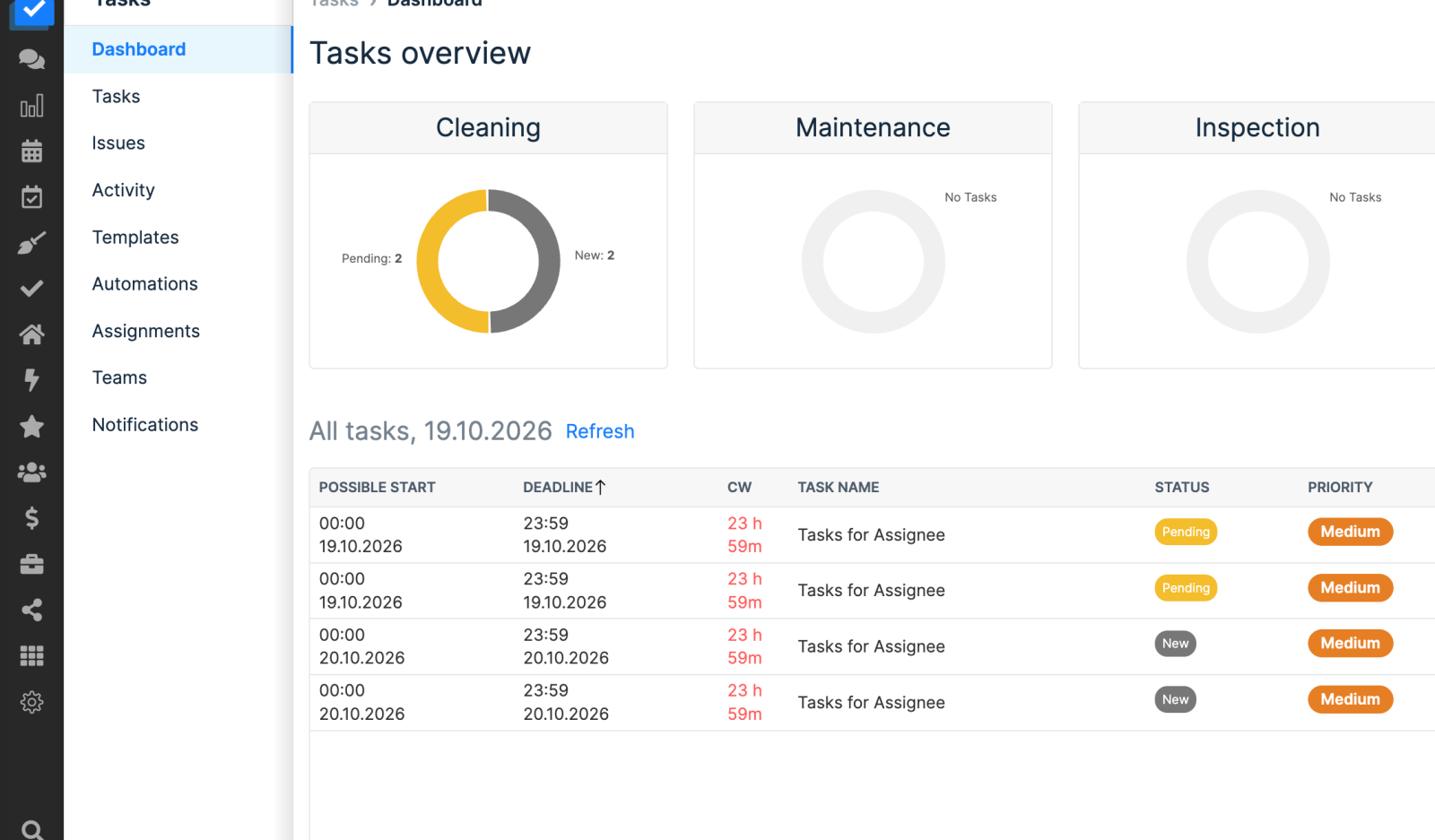Open the checkmark icon in sidebar
The width and height of the screenshot is (1435, 840).
click(x=31, y=289)
